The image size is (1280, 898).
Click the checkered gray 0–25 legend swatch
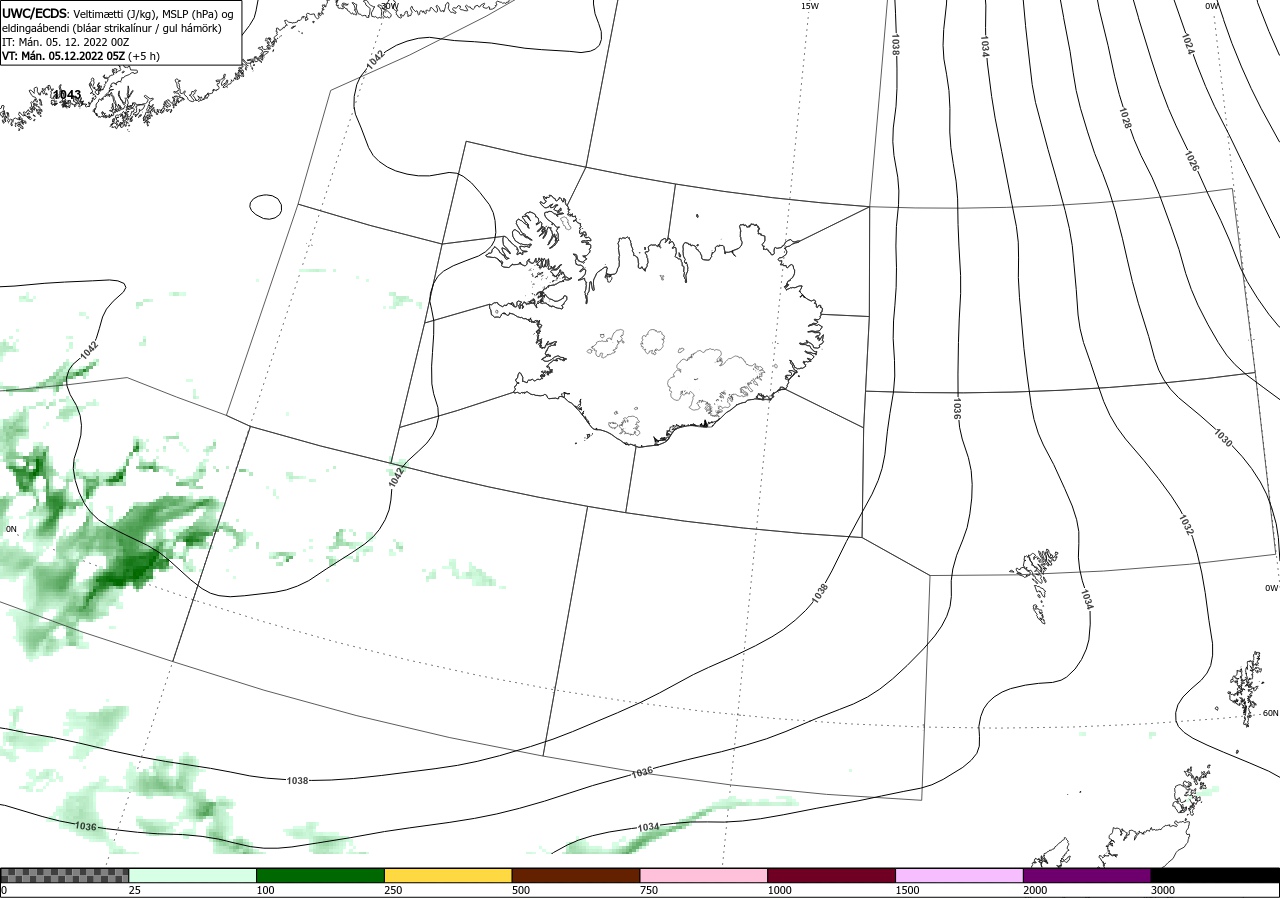coord(65,875)
